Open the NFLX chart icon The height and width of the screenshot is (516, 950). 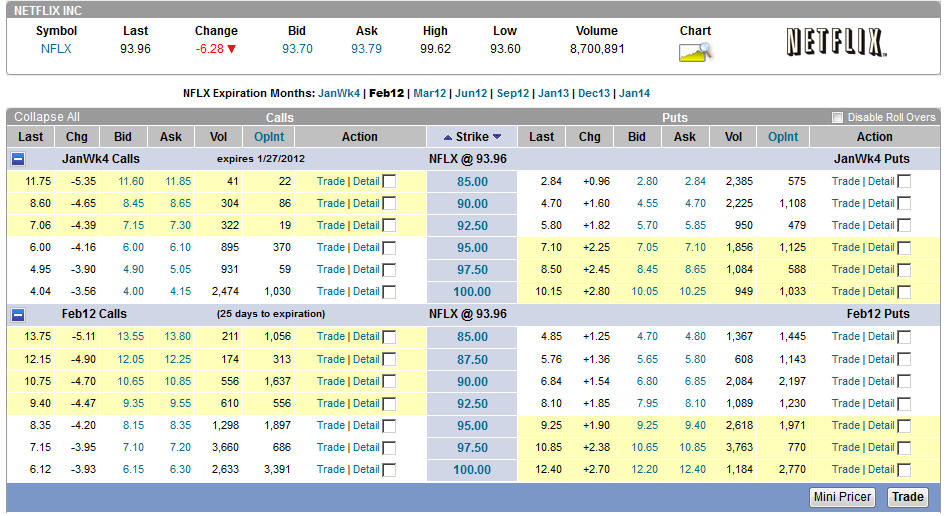click(695, 52)
